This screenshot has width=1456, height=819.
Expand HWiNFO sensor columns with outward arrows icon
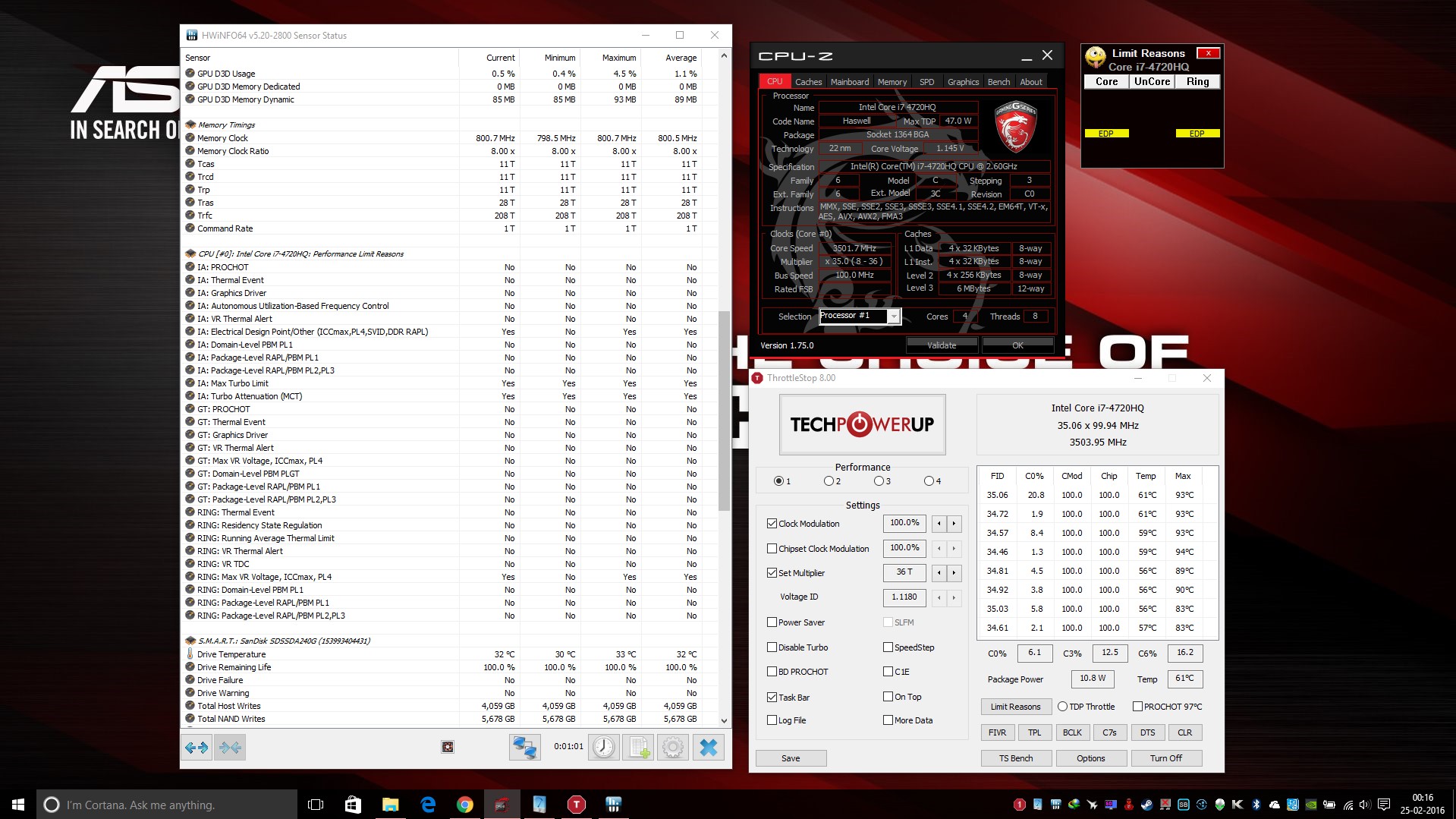click(x=197, y=748)
